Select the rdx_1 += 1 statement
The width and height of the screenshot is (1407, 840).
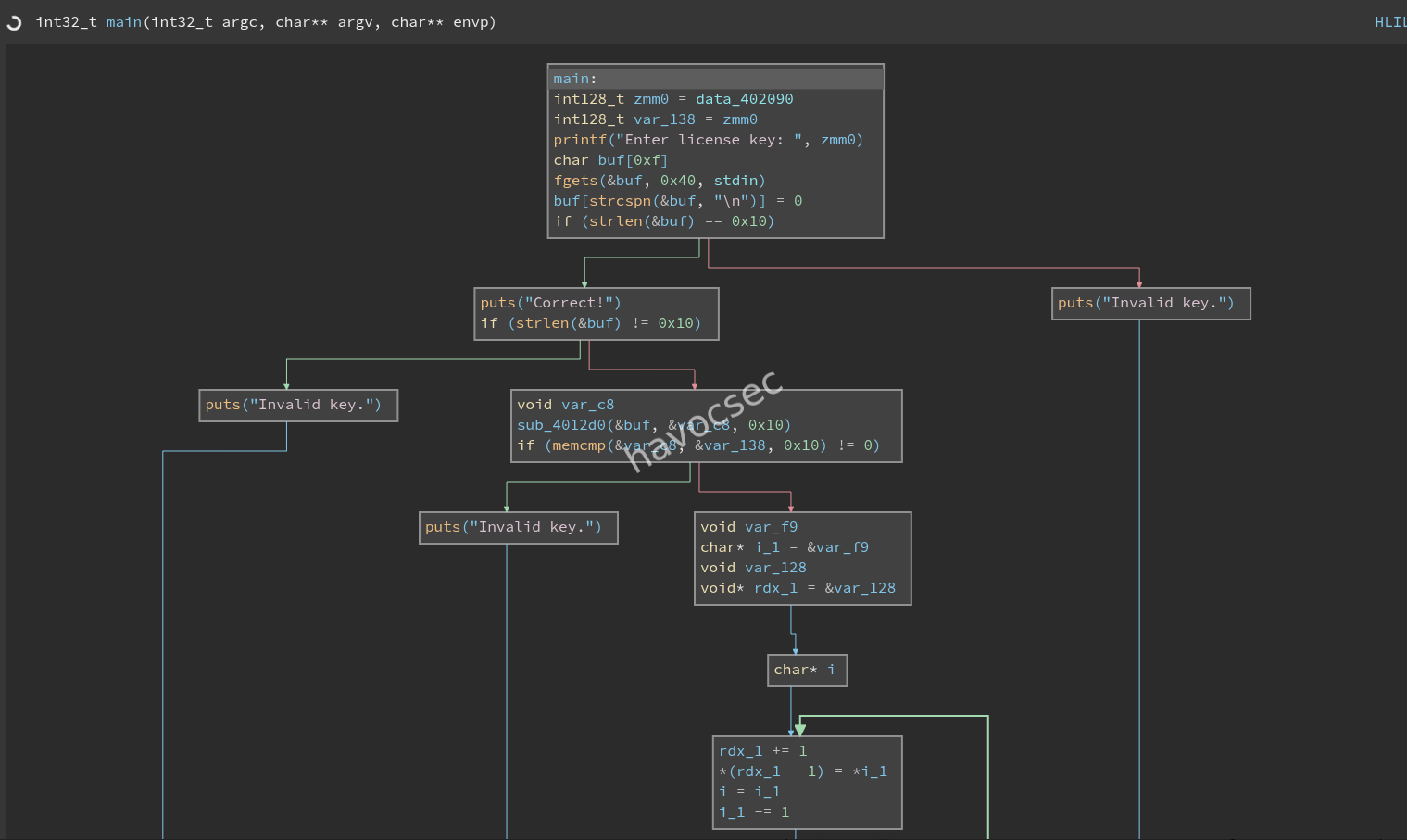[x=762, y=751]
